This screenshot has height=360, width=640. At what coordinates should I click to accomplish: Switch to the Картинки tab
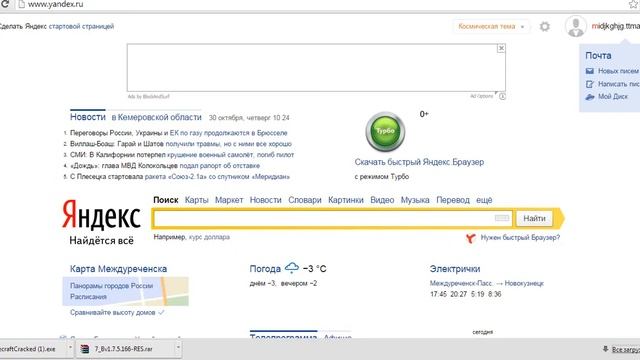coord(346,200)
